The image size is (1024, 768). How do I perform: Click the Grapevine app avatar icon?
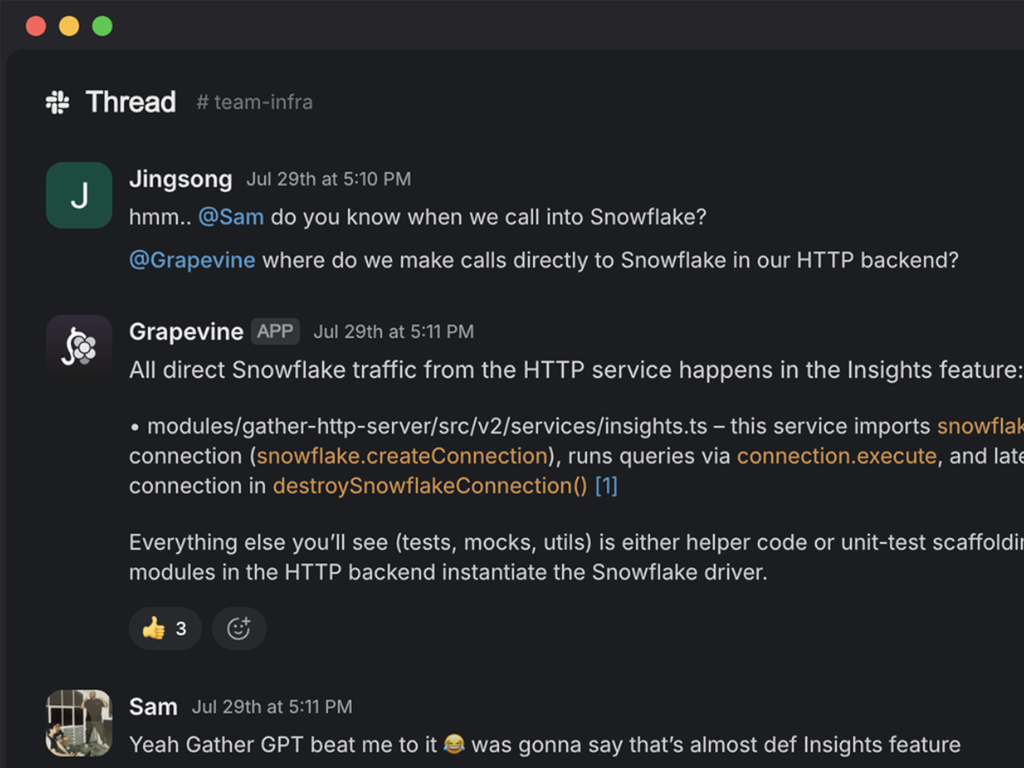79,347
